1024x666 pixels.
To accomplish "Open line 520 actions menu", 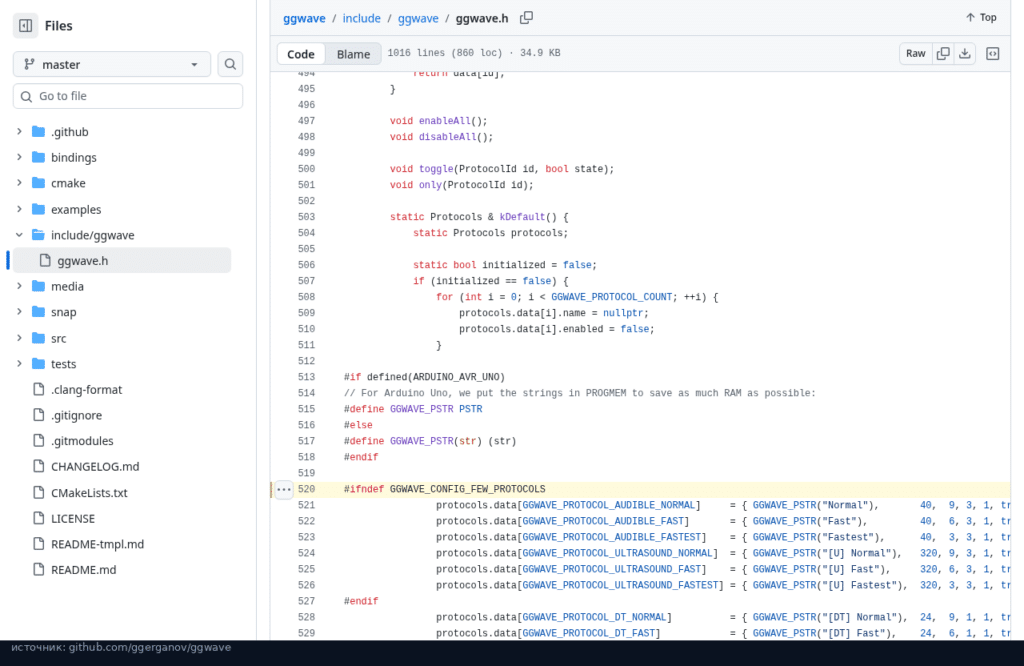I will coord(283,489).
